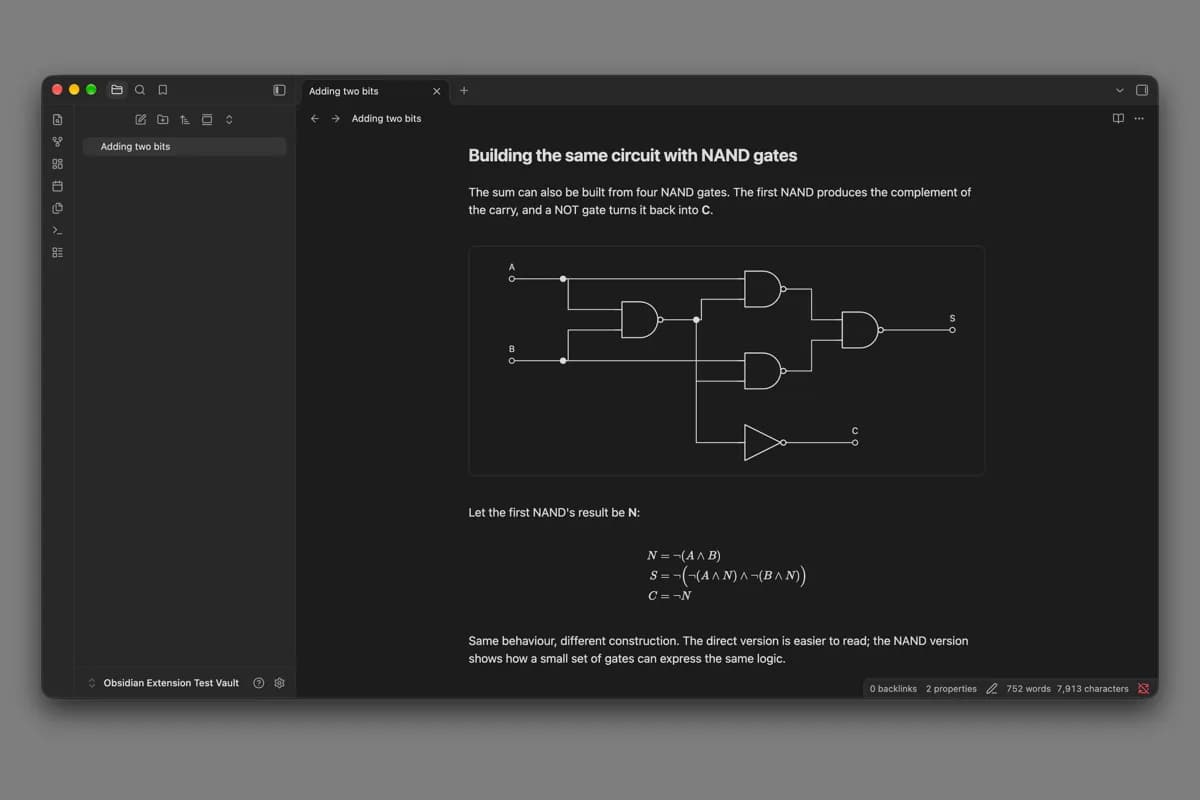Open the command palette

pyautogui.click(x=57, y=230)
